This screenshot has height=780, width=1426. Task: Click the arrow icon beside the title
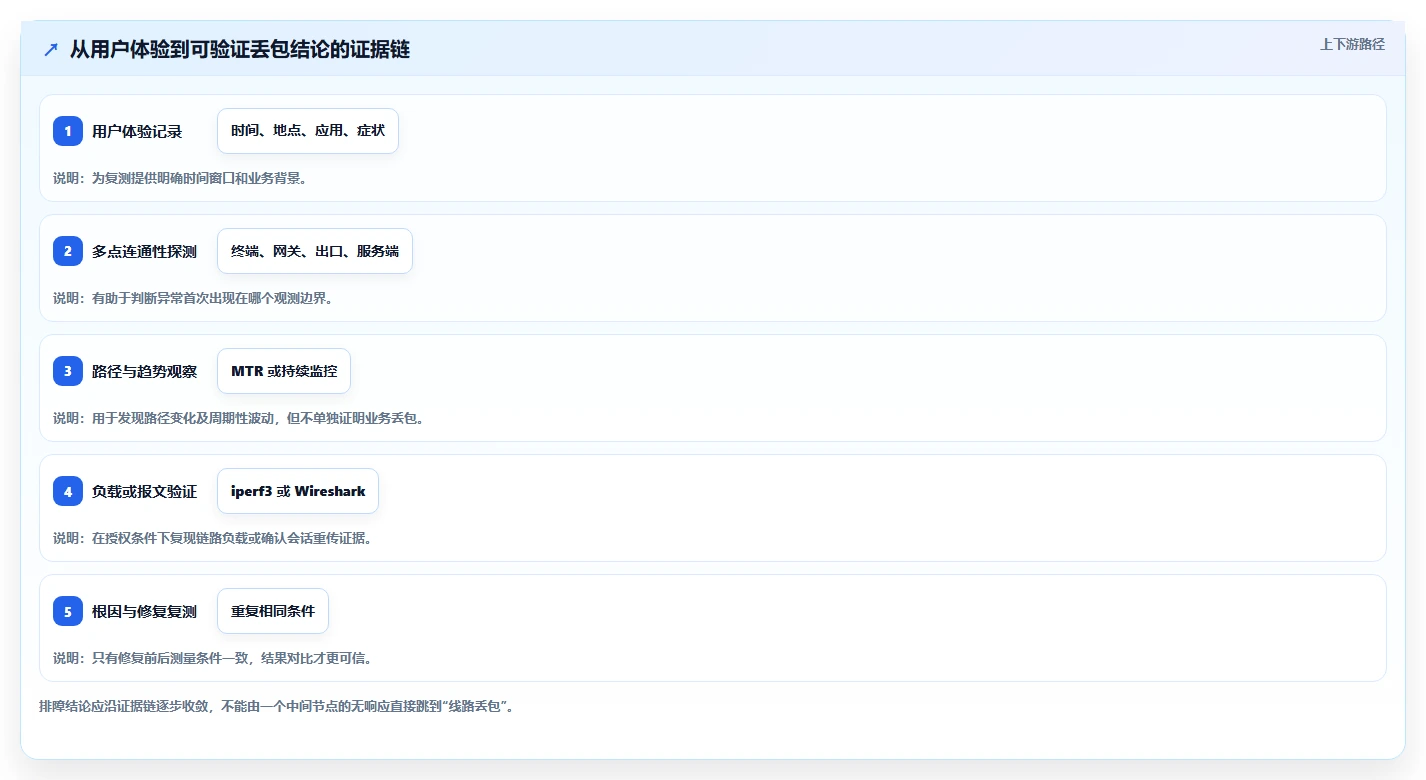click(x=51, y=50)
